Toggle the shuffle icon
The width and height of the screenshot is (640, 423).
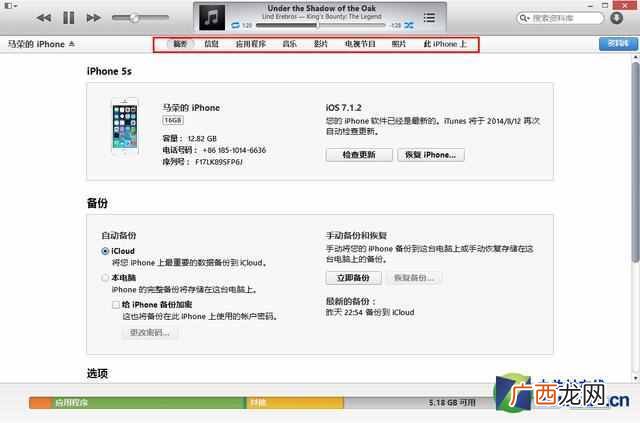click(409, 25)
